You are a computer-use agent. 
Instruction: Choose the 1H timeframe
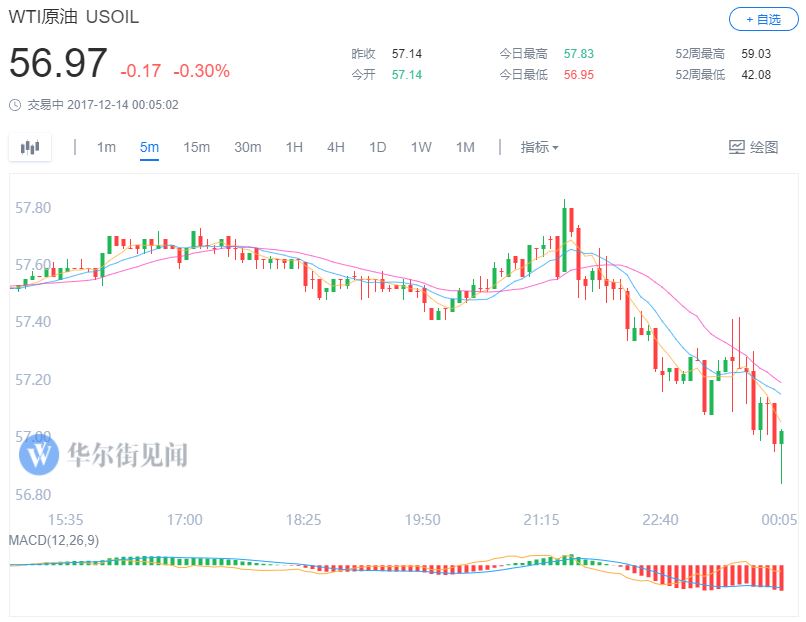pos(294,148)
